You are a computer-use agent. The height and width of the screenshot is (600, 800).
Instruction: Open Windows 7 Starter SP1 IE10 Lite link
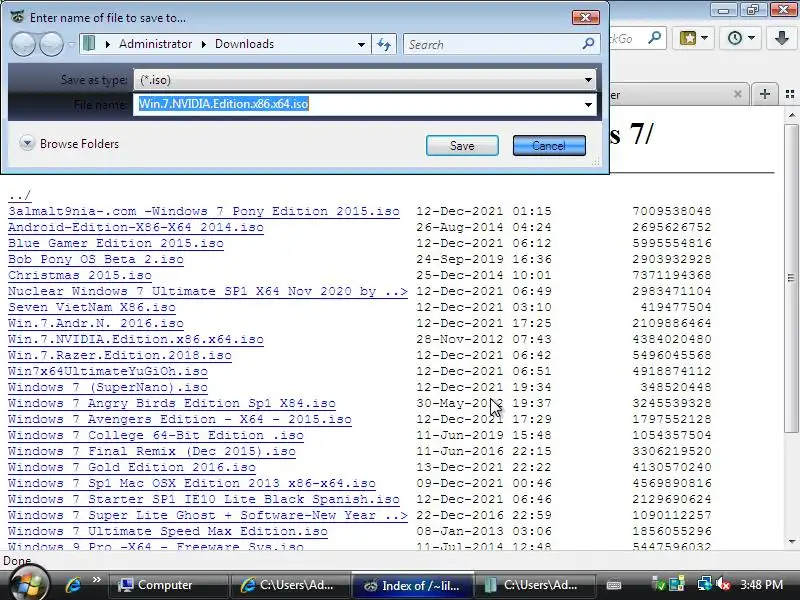(204, 499)
